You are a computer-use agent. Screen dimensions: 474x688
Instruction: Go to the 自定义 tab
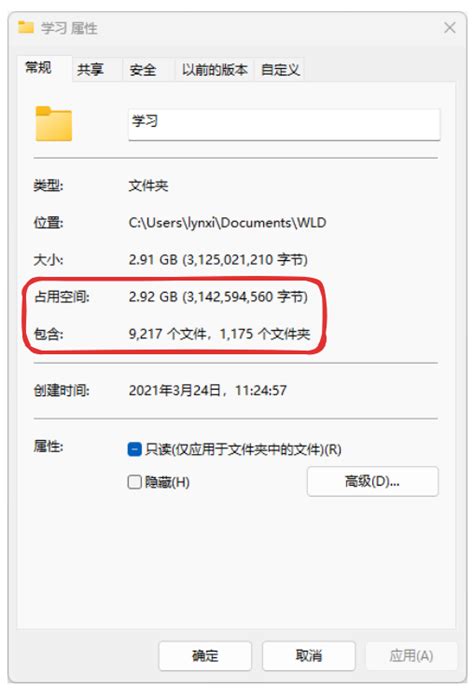[280, 70]
